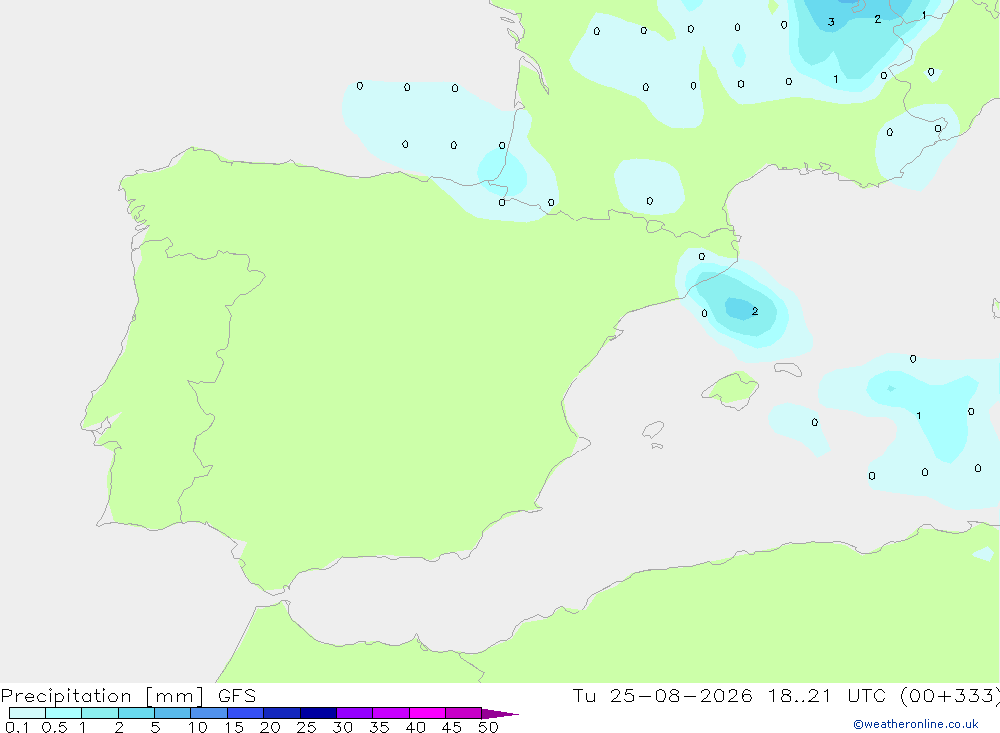Select the '15' legend scale label
1000x733 pixels.
click(x=234, y=727)
